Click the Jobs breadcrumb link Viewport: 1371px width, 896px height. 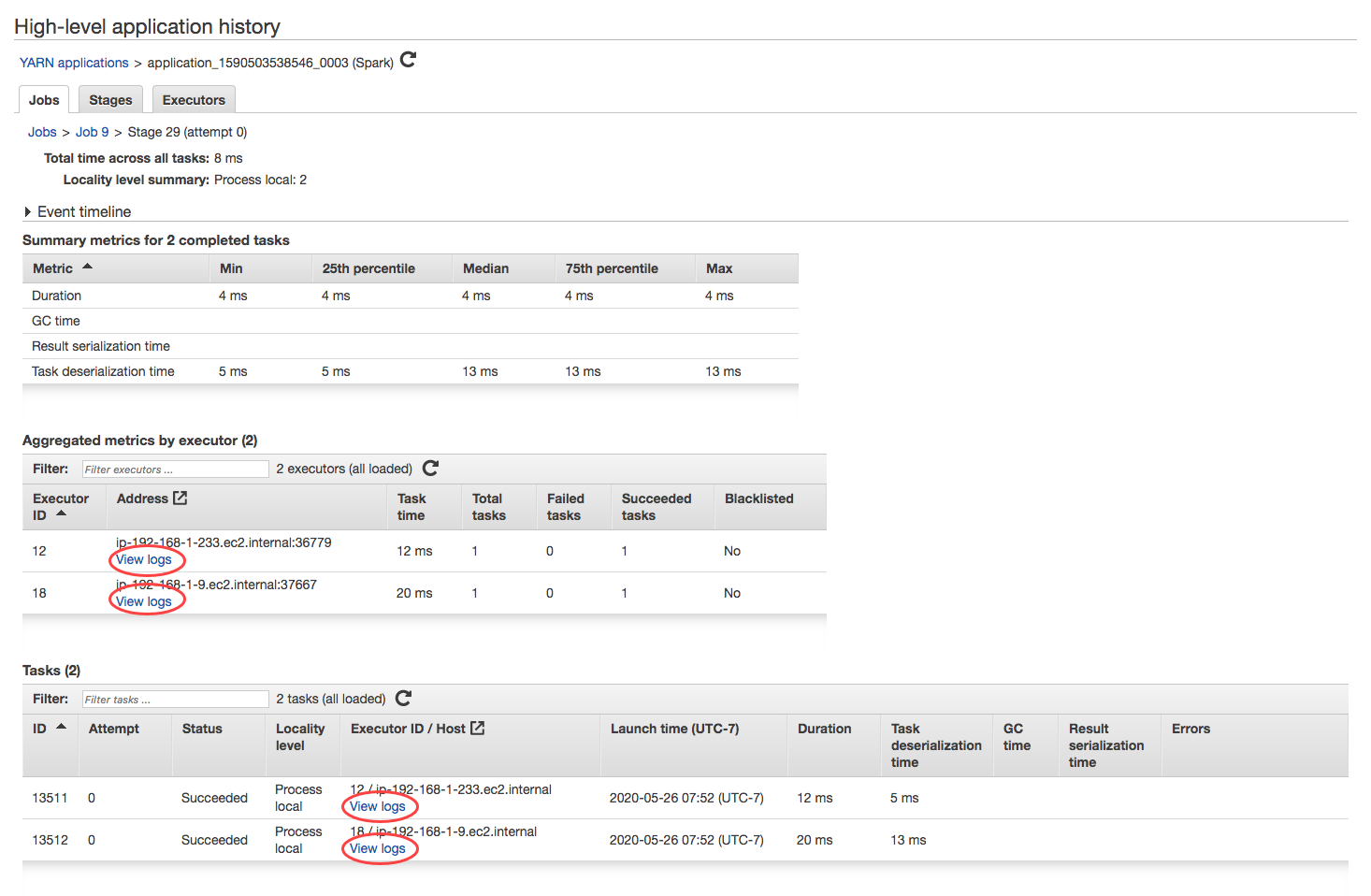click(42, 132)
